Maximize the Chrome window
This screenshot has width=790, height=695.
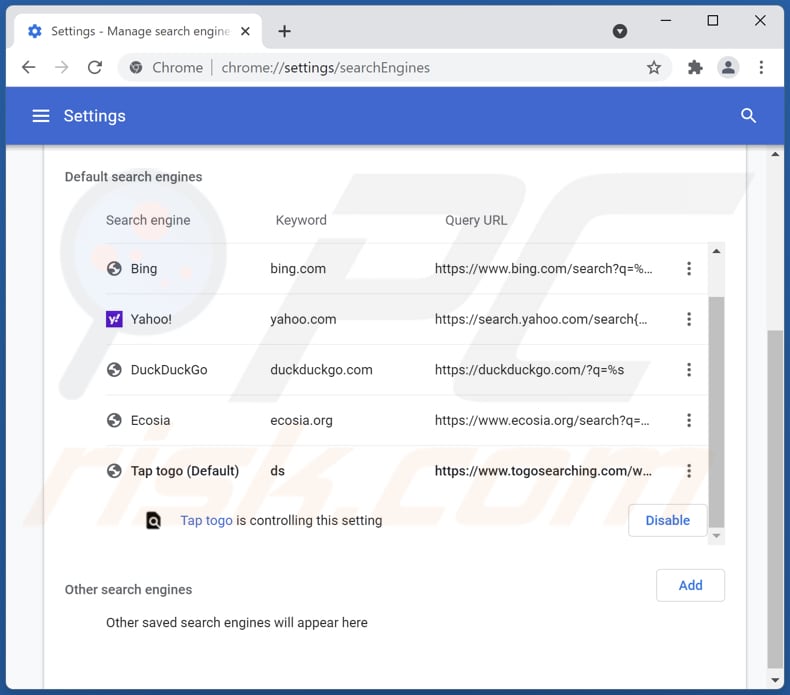coord(712,21)
